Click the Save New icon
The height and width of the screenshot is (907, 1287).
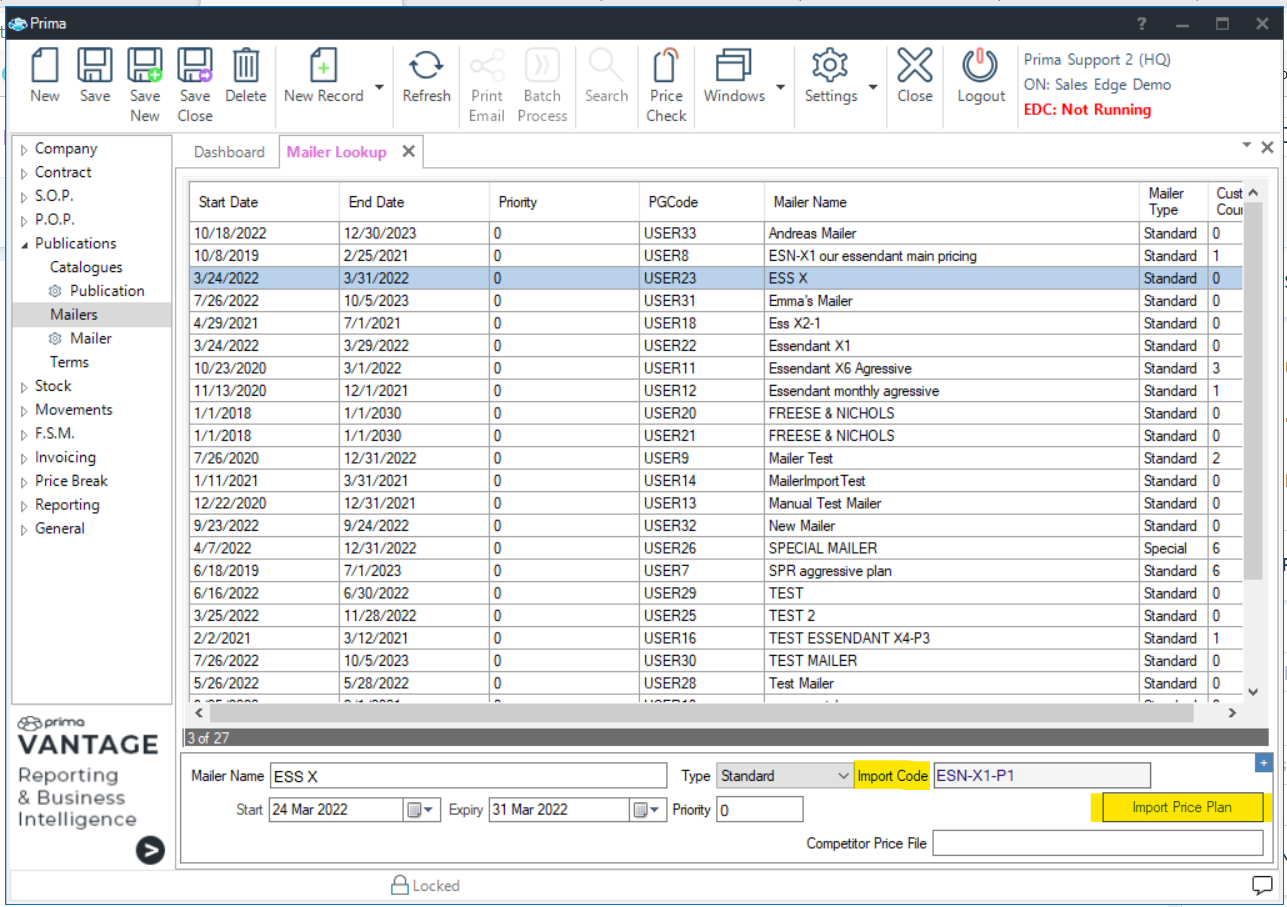click(x=145, y=66)
